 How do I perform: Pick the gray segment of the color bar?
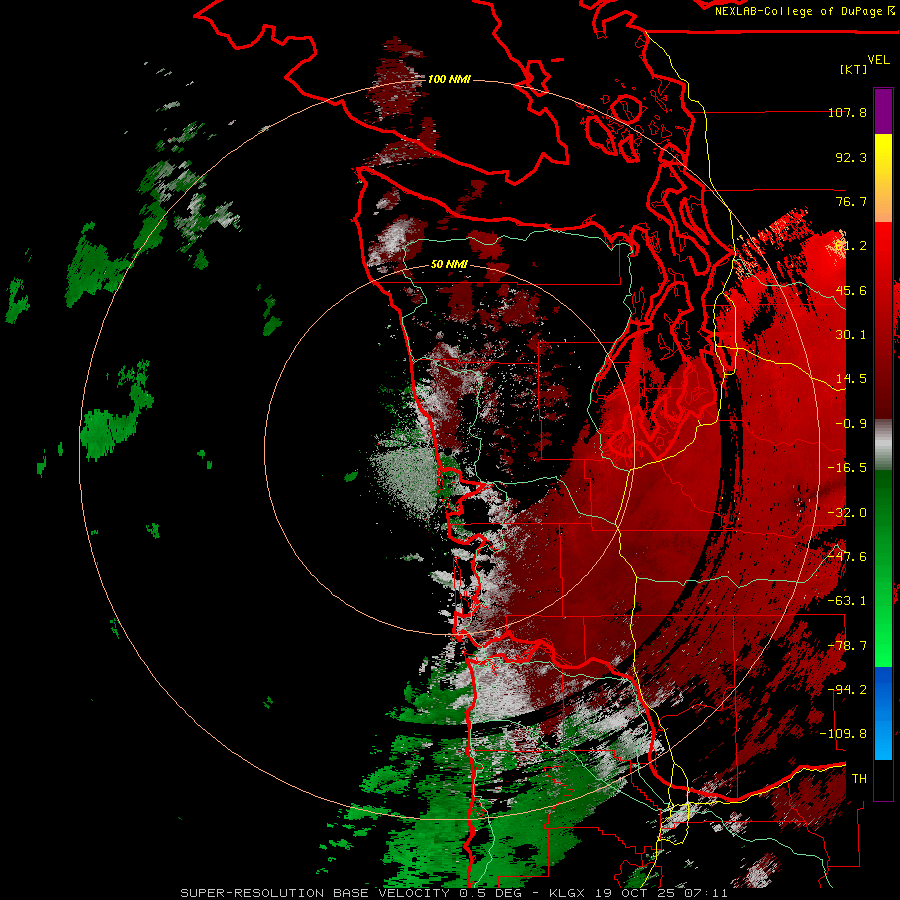[883, 445]
